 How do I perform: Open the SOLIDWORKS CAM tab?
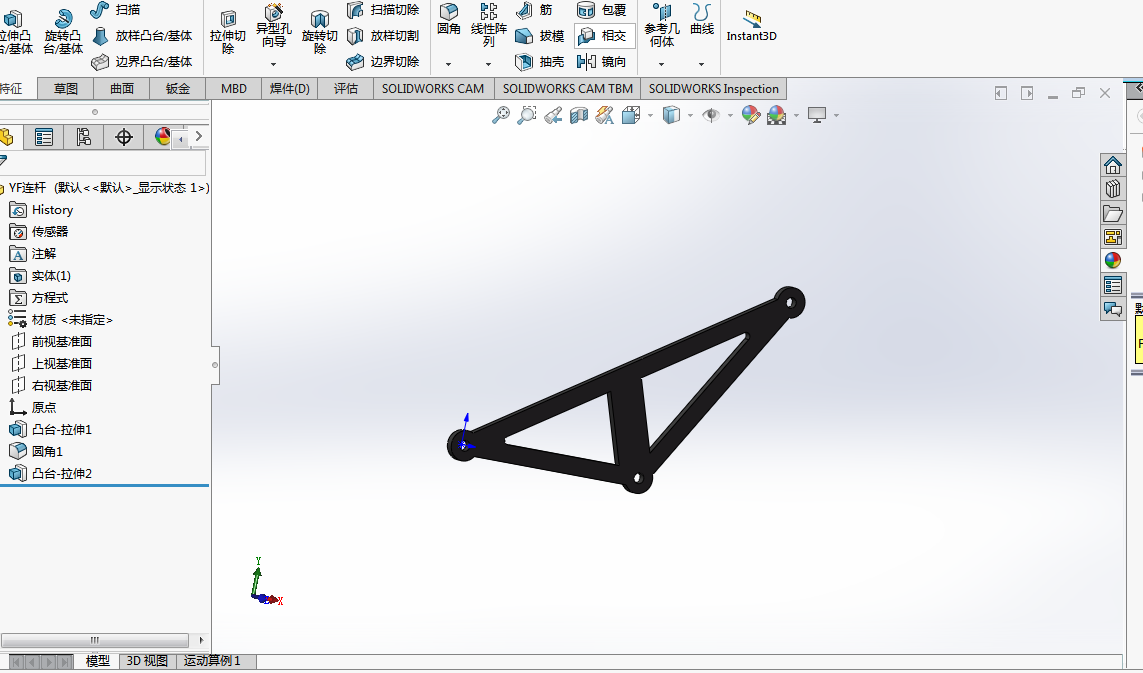pos(433,89)
